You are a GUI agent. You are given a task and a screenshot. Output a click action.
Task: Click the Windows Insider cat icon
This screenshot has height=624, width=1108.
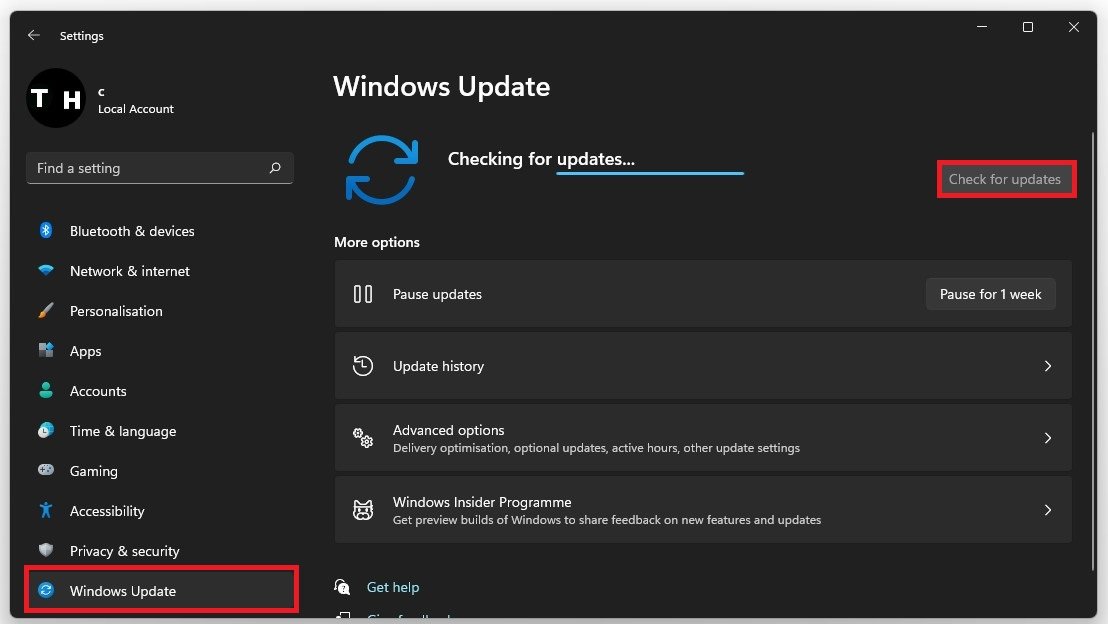[x=363, y=510]
